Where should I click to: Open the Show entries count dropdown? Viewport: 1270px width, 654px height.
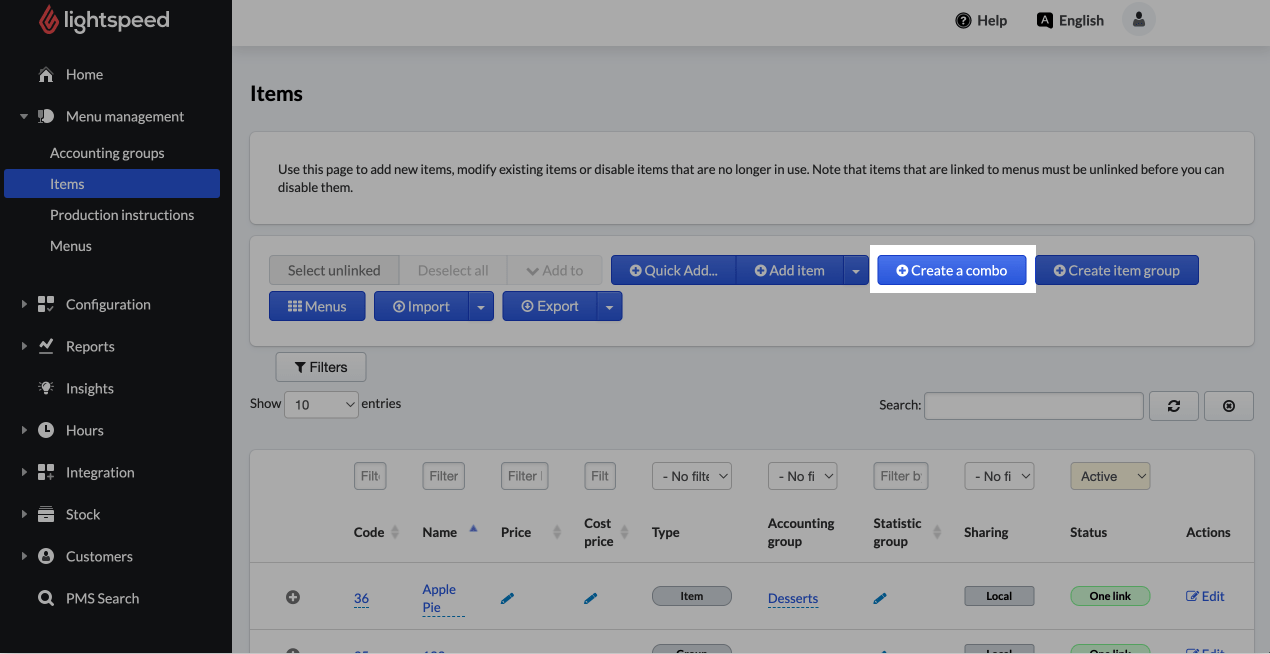(321, 405)
